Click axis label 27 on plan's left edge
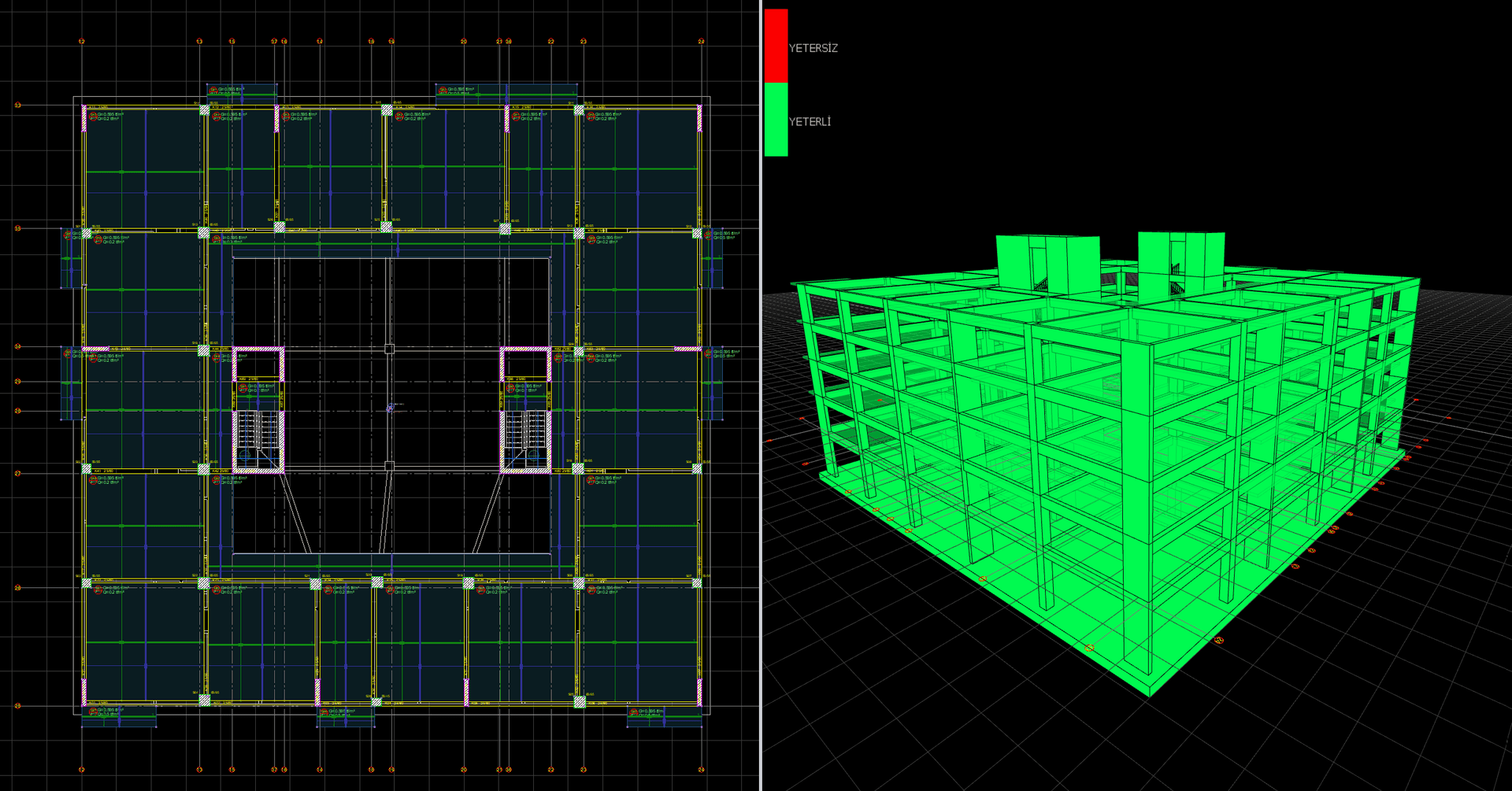The width and height of the screenshot is (1512, 791). [18, 474]
